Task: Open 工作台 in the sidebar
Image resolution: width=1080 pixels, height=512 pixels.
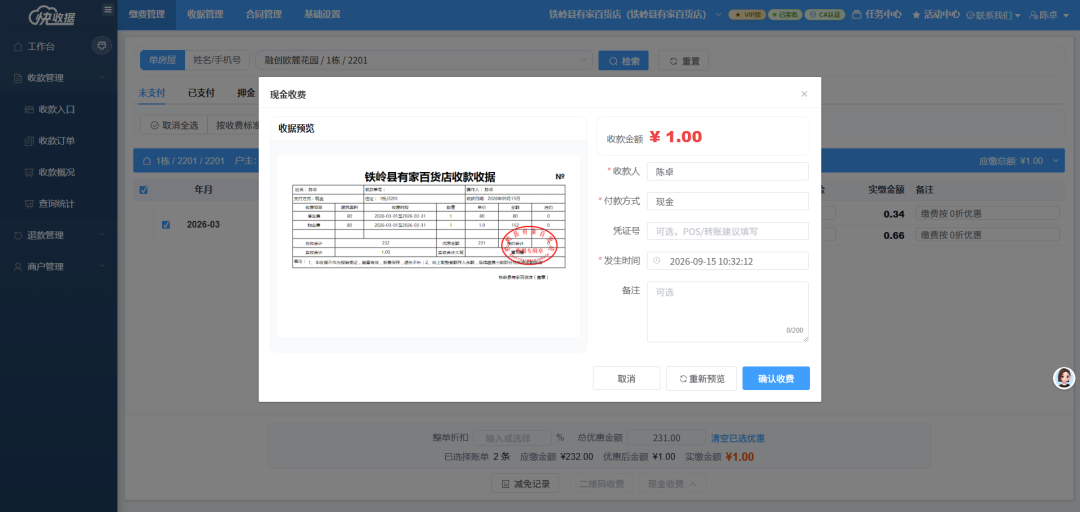Action: click(x=41, y=47)
